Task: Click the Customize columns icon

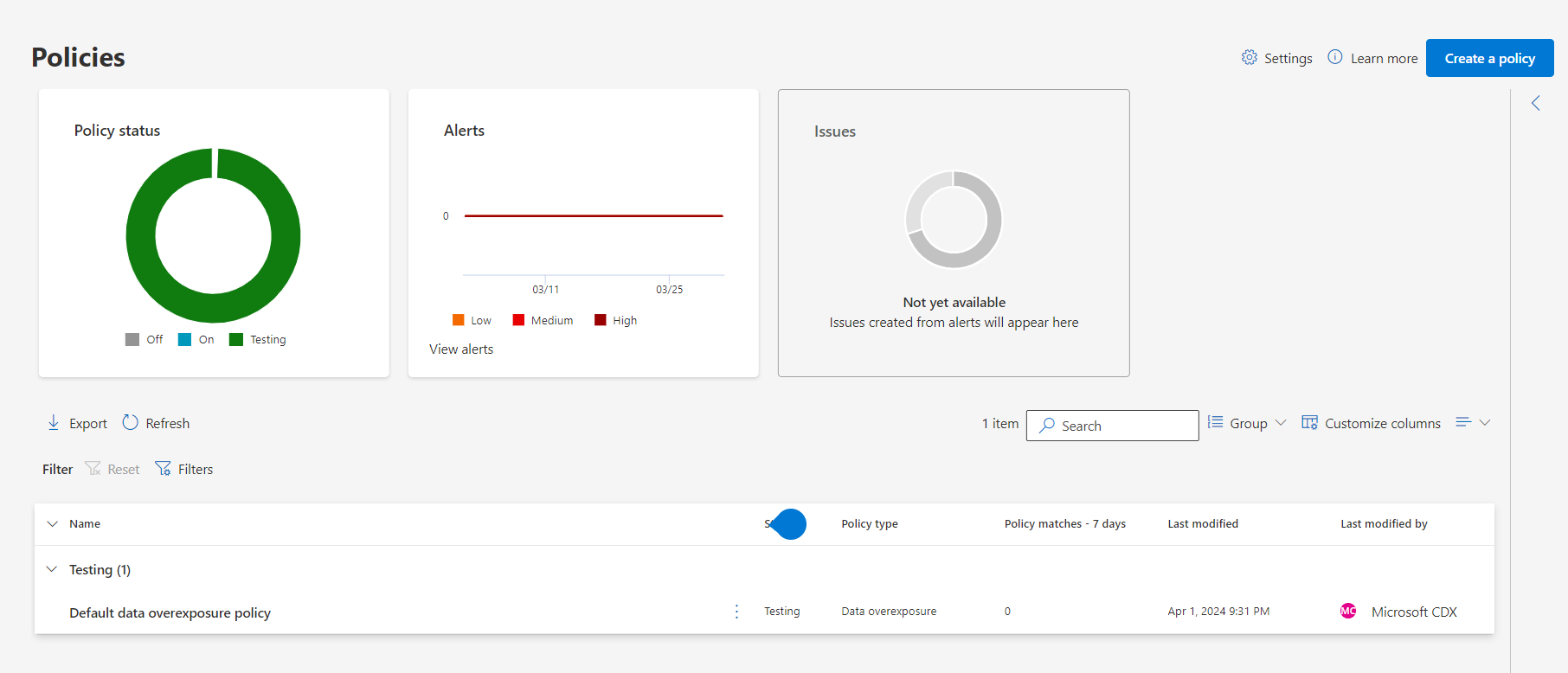Action: pyautogui.click(x=1309, y=423)
